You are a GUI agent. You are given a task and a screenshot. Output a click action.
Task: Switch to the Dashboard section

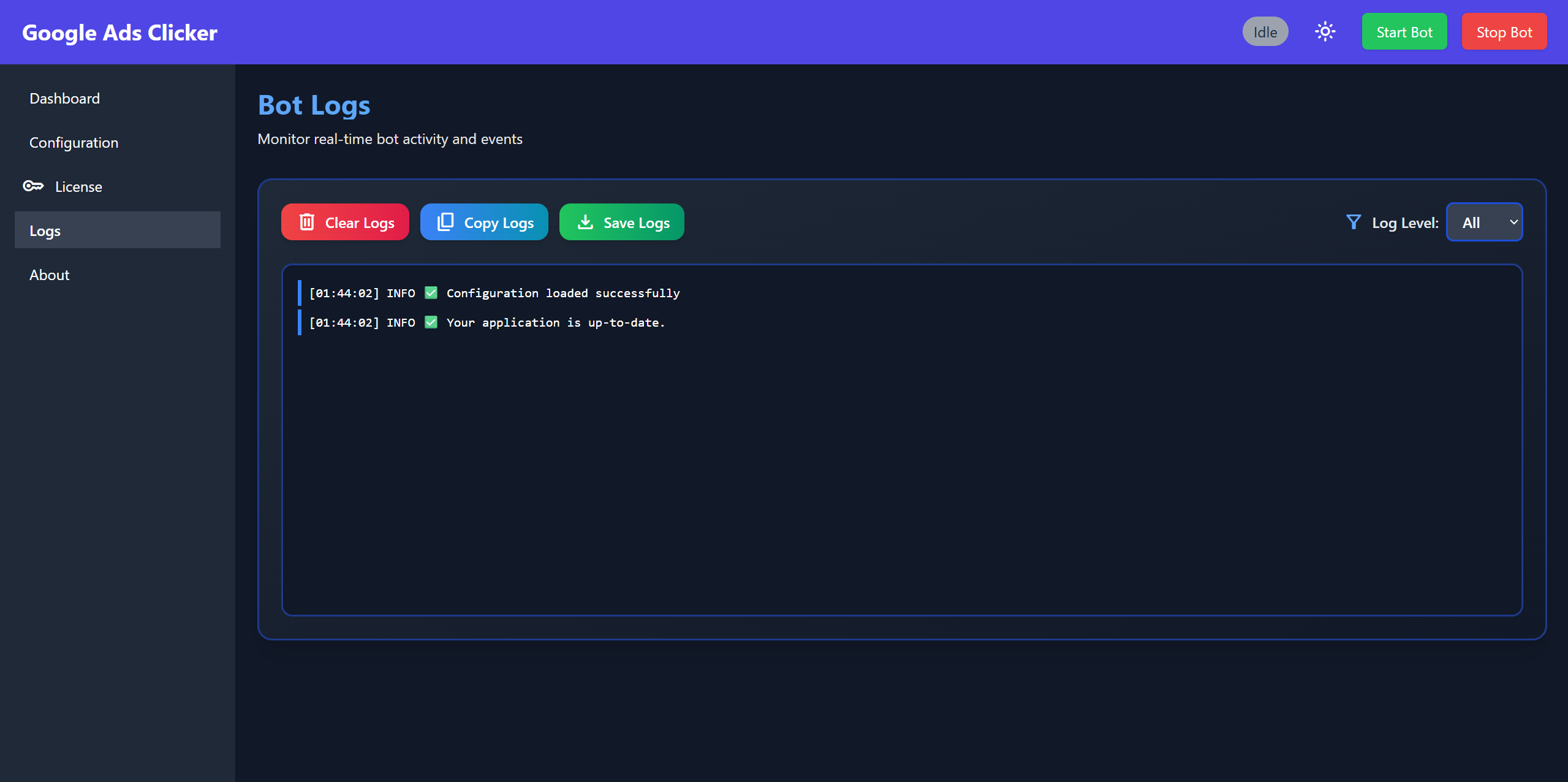point(64,98)
